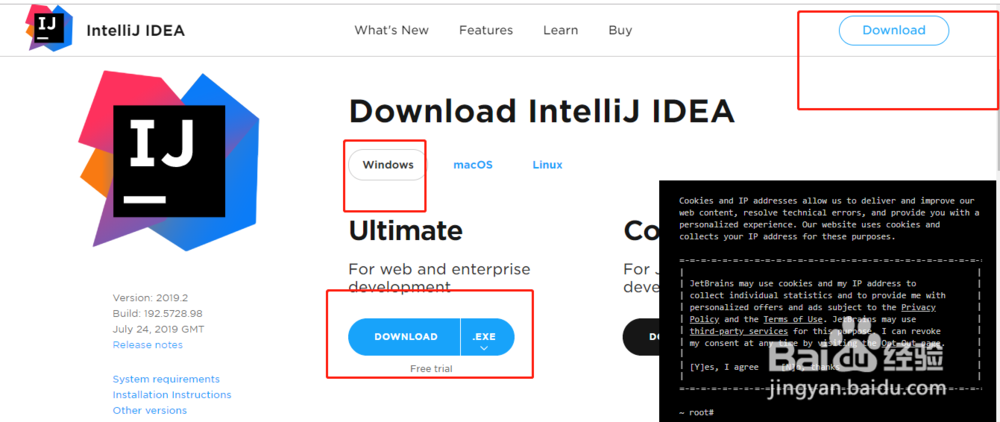Click the black Community download button
The height and width of the screenshot is (422, 1000).
[x=641, y=337]
